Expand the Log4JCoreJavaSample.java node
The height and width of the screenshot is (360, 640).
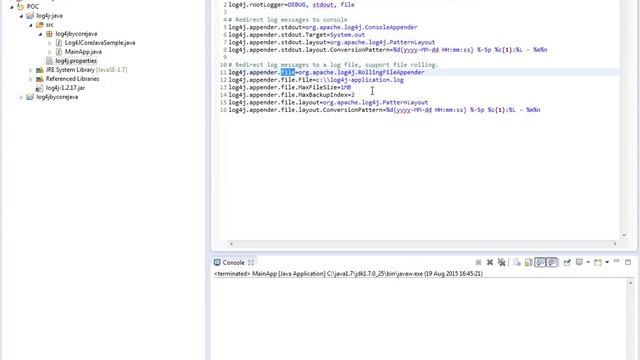click(50, 43)
